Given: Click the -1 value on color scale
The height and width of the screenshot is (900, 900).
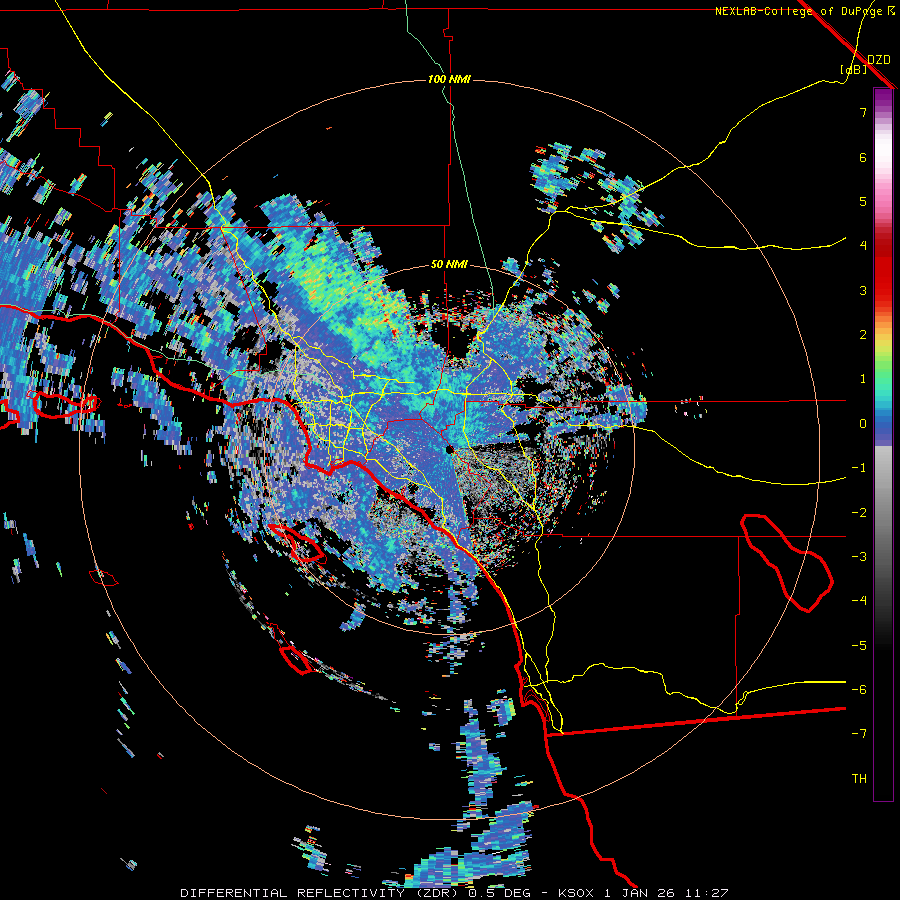Looking at the screenshot, I should point(859,468).
